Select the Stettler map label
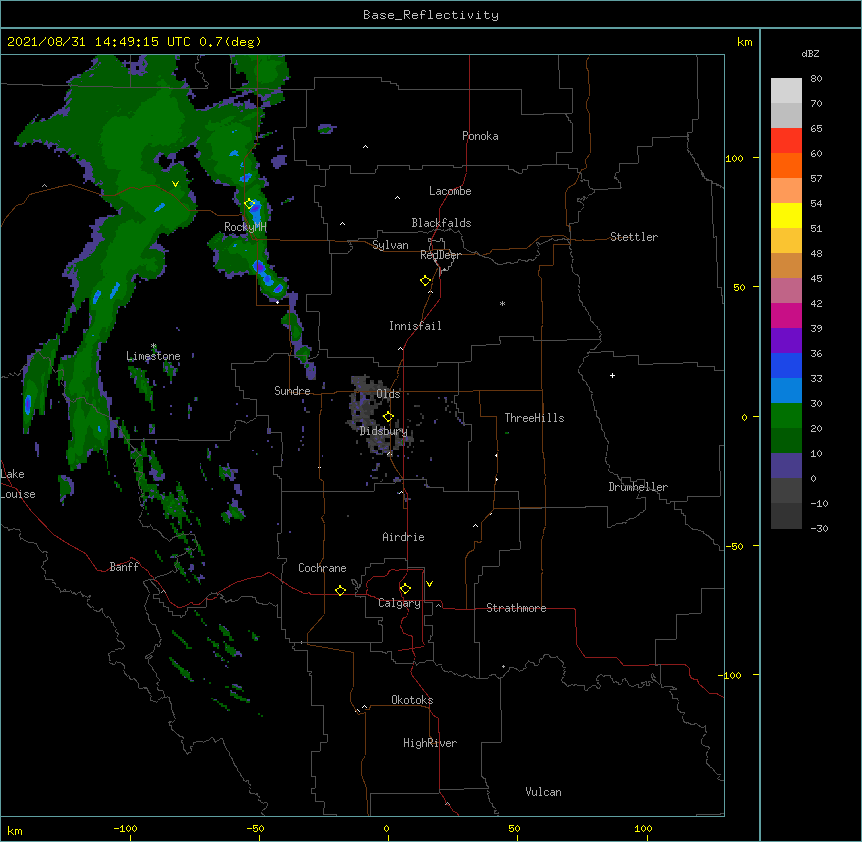This screenshot has height=842, width=862. click(634, 237)
